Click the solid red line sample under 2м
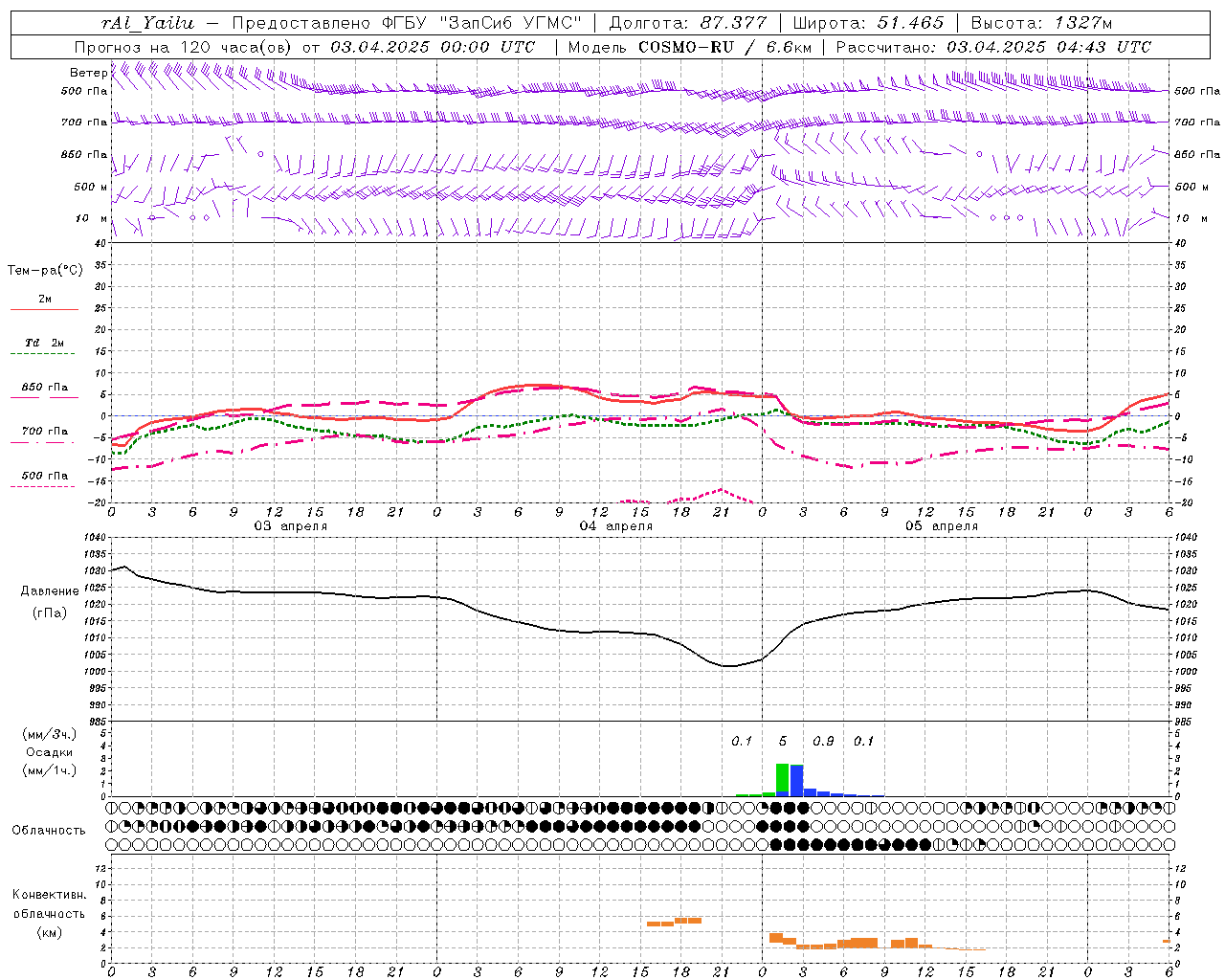Image resolution: width=1225 pixels, height=980 pixels. pyautogui.click(x=44, y=310)
